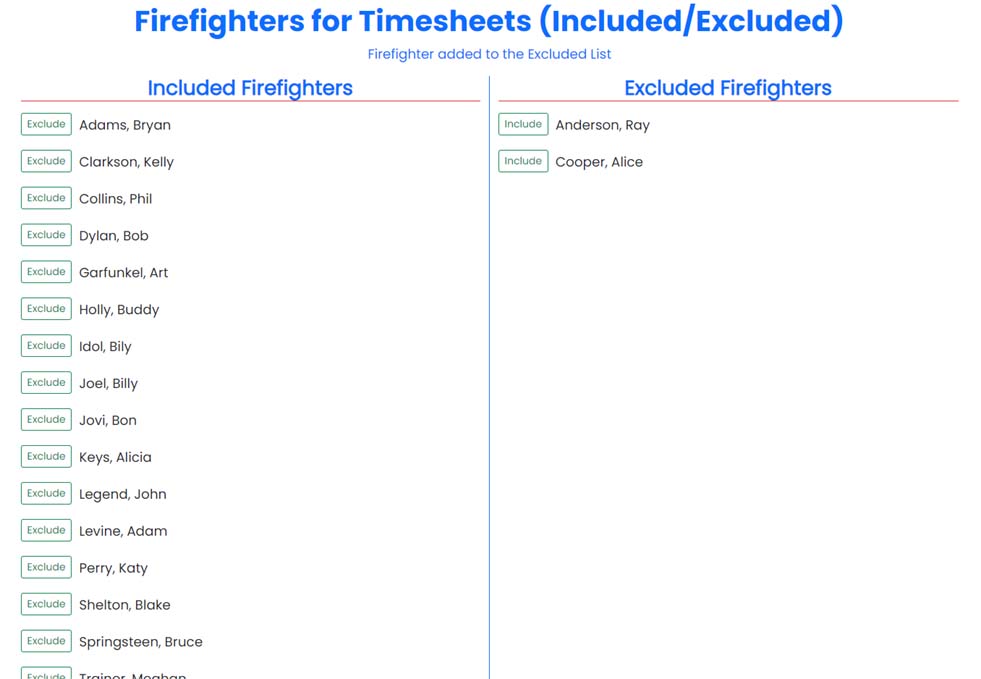Select the name Anderson, Ray

(602, 125)
